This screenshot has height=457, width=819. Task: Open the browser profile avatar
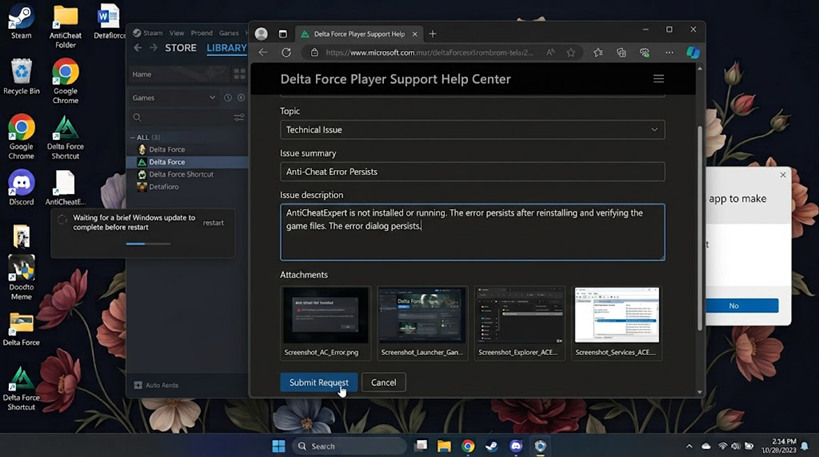pyautogui.click(x=261, y=34)
